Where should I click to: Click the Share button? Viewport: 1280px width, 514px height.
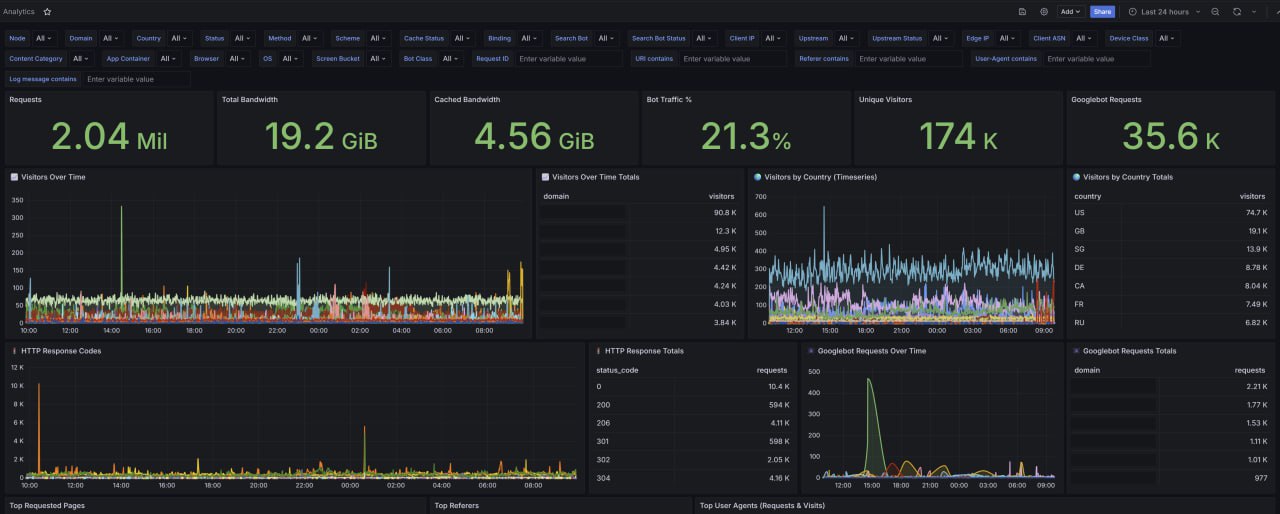click(x=1102, y=12)
